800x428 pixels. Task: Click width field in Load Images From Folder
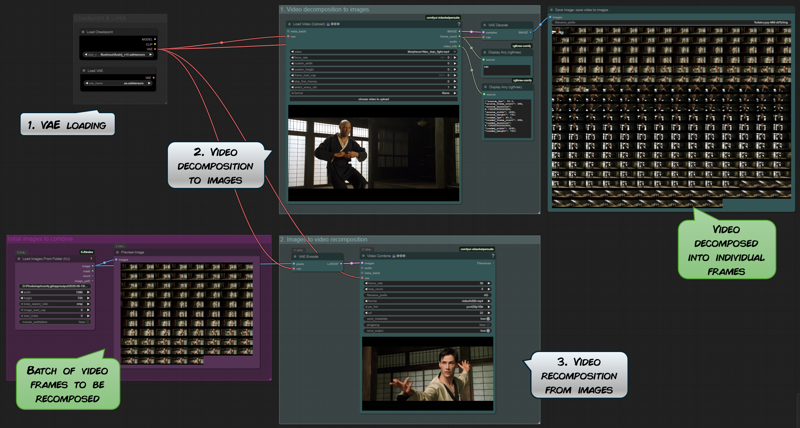[x=55, y=292]
